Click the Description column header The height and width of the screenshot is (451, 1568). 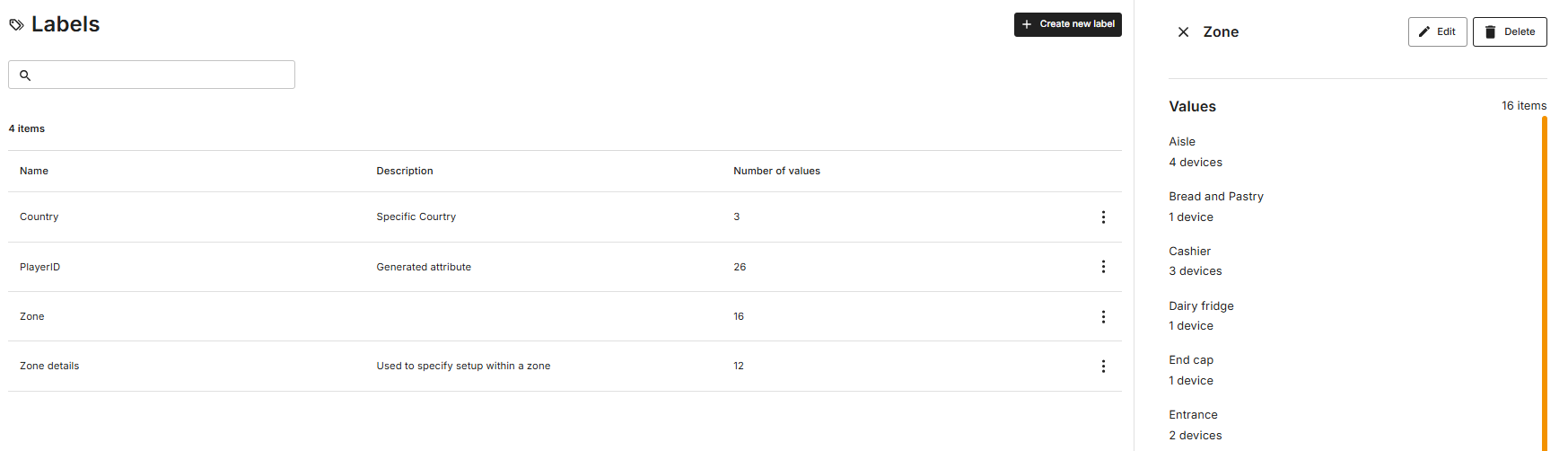point(405,171)
